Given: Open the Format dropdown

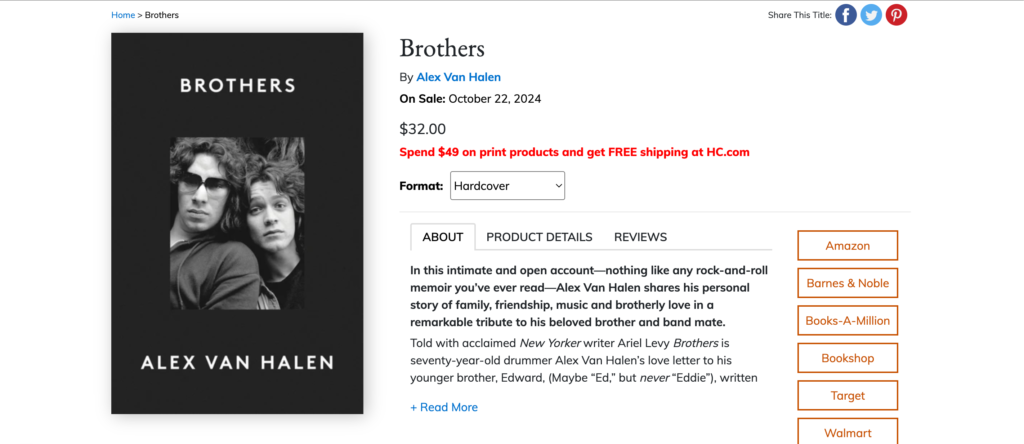Looking at the screenshot, I should [x=507, y=185].
